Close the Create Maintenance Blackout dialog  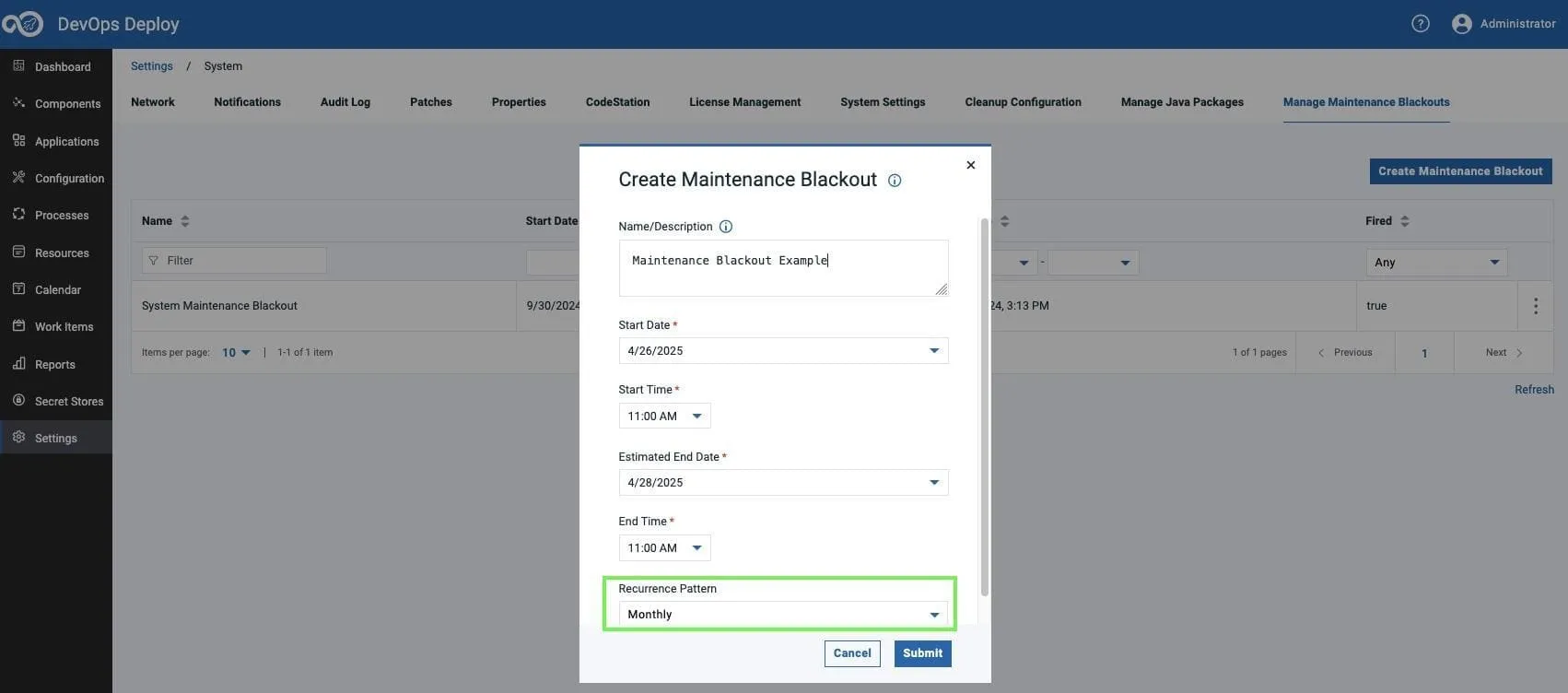click(x=970, y=165)
